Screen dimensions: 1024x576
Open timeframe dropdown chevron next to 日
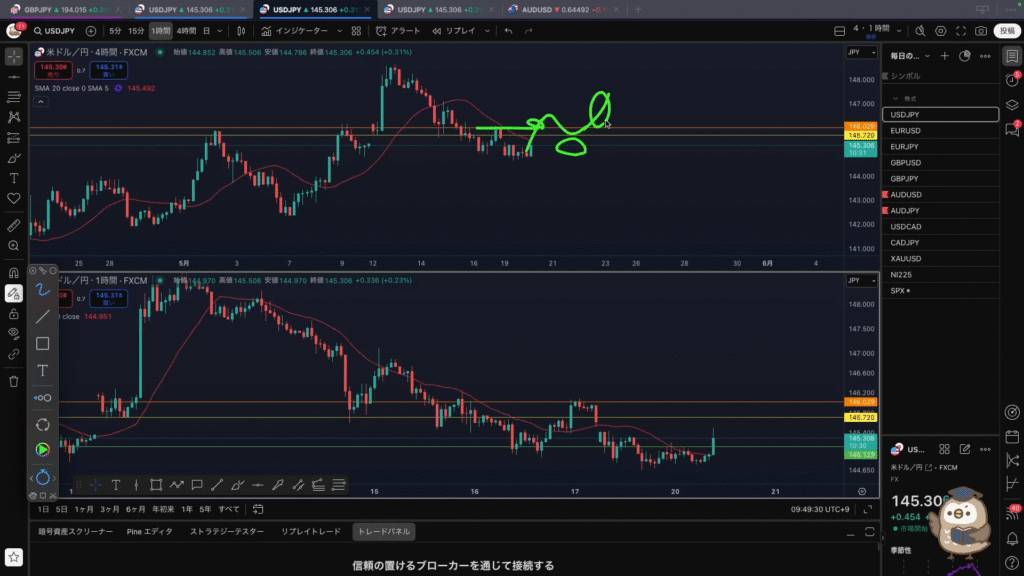click(219, 31)
